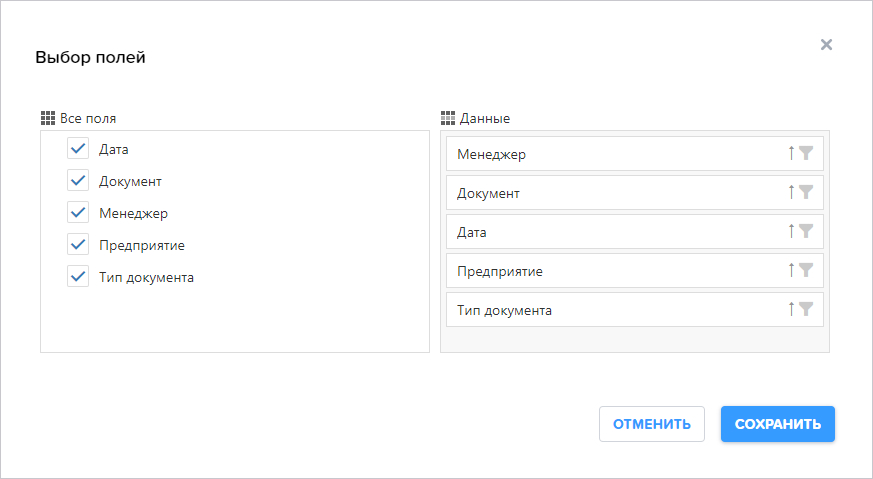Screen dimensions: 873x479
Task: Open filter funnel for Предприятие row
Action: pyautogui.click(x=806, y=270)
